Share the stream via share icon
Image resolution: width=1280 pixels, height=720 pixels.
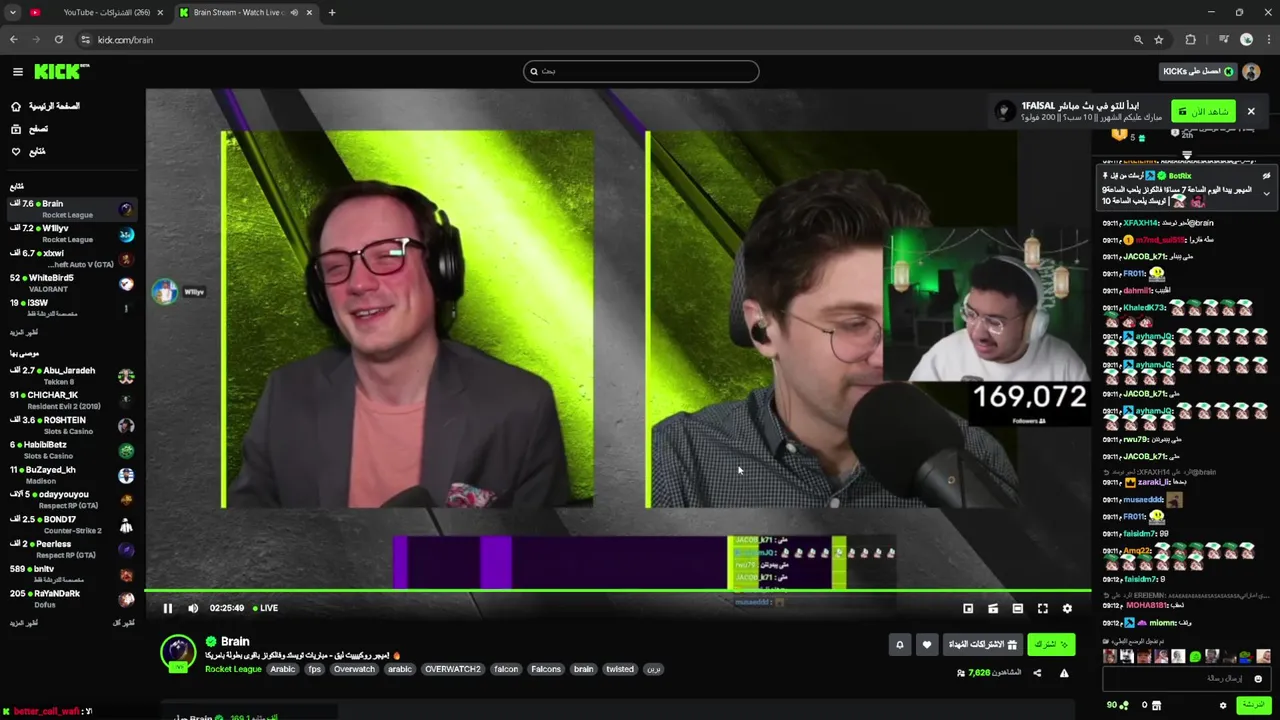(x=1037, y=673)
